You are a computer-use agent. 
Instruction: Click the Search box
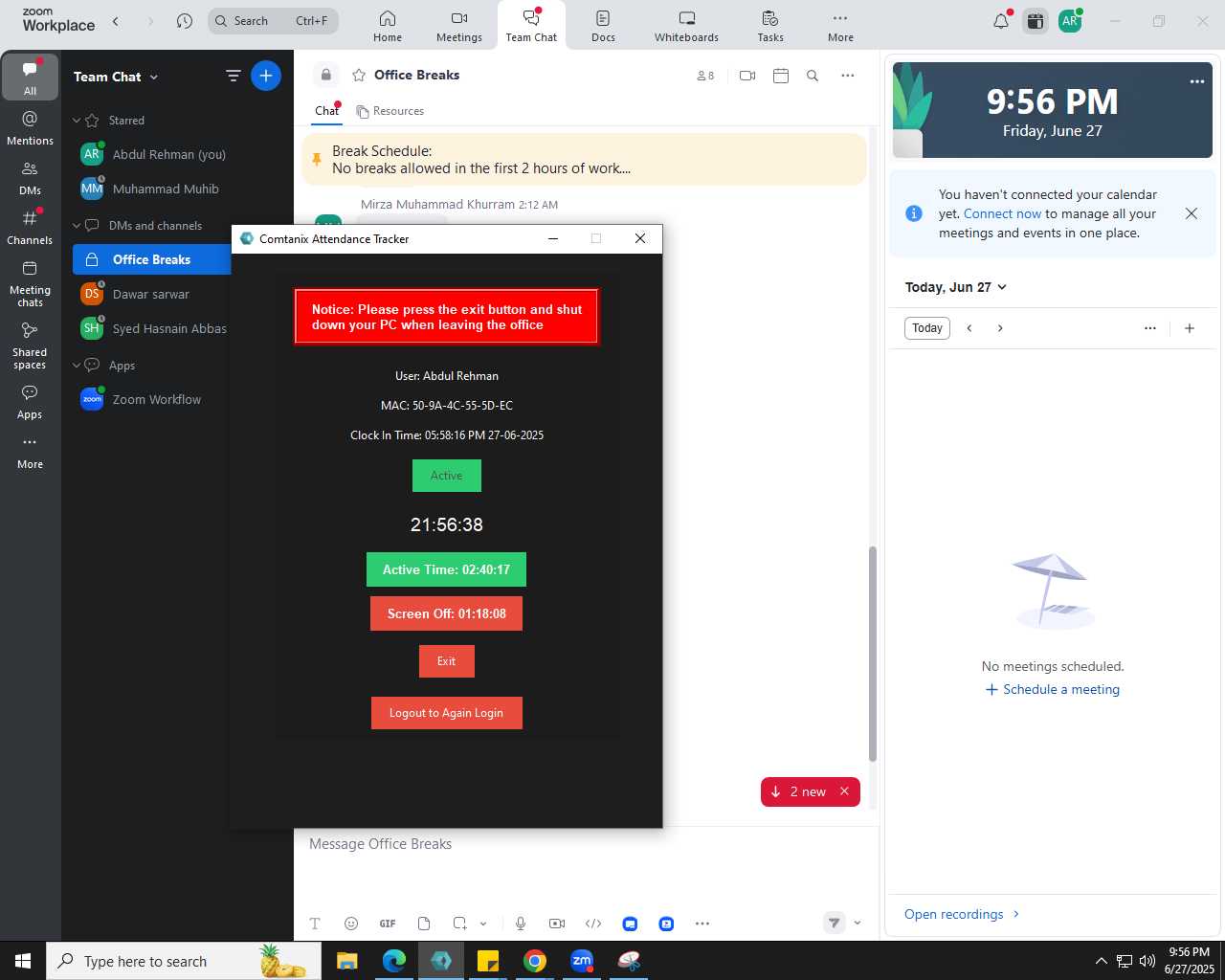point(273,21)
